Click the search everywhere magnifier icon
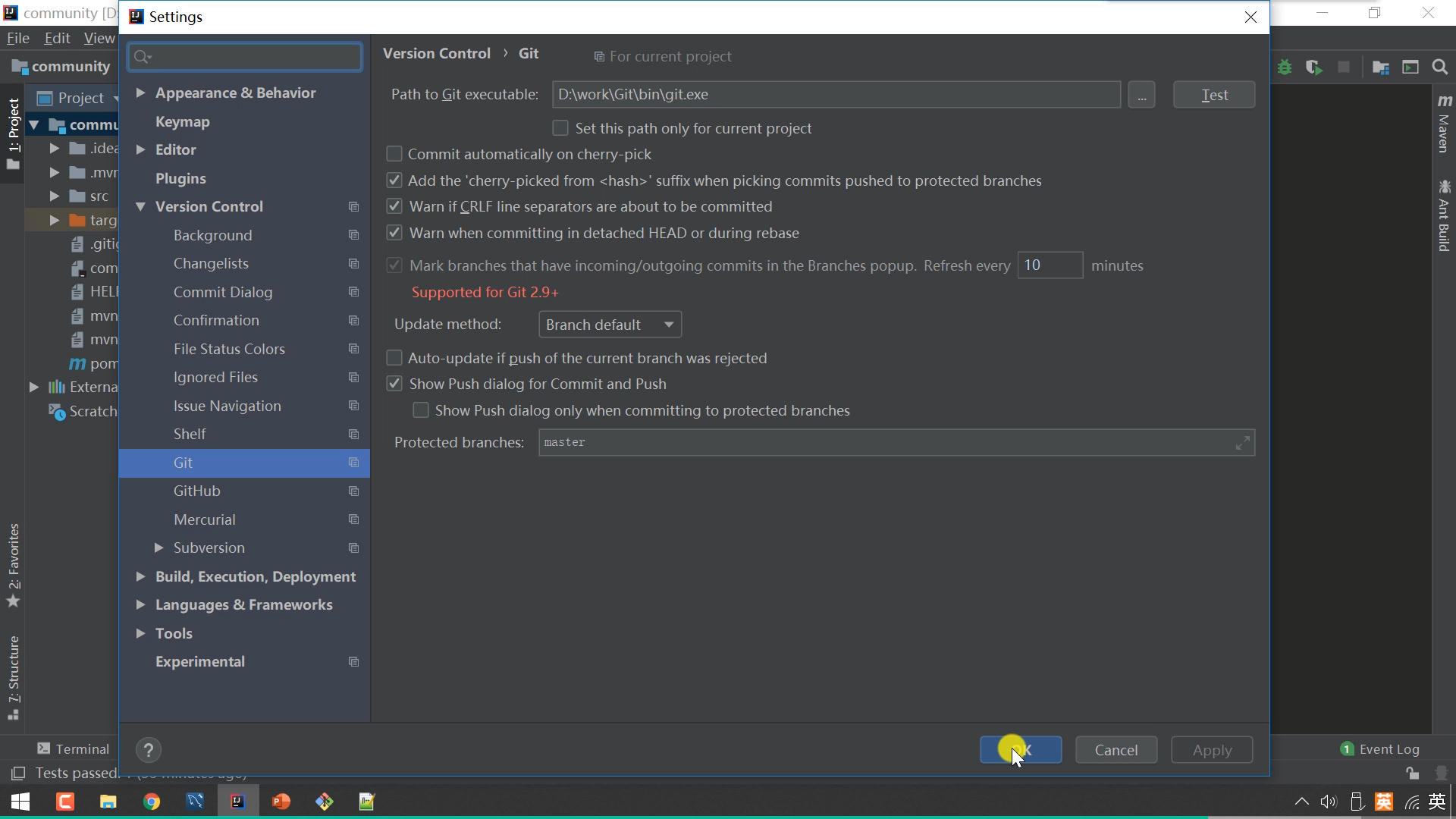This screenshot has height=819, width=1456. coord(1439,67)
